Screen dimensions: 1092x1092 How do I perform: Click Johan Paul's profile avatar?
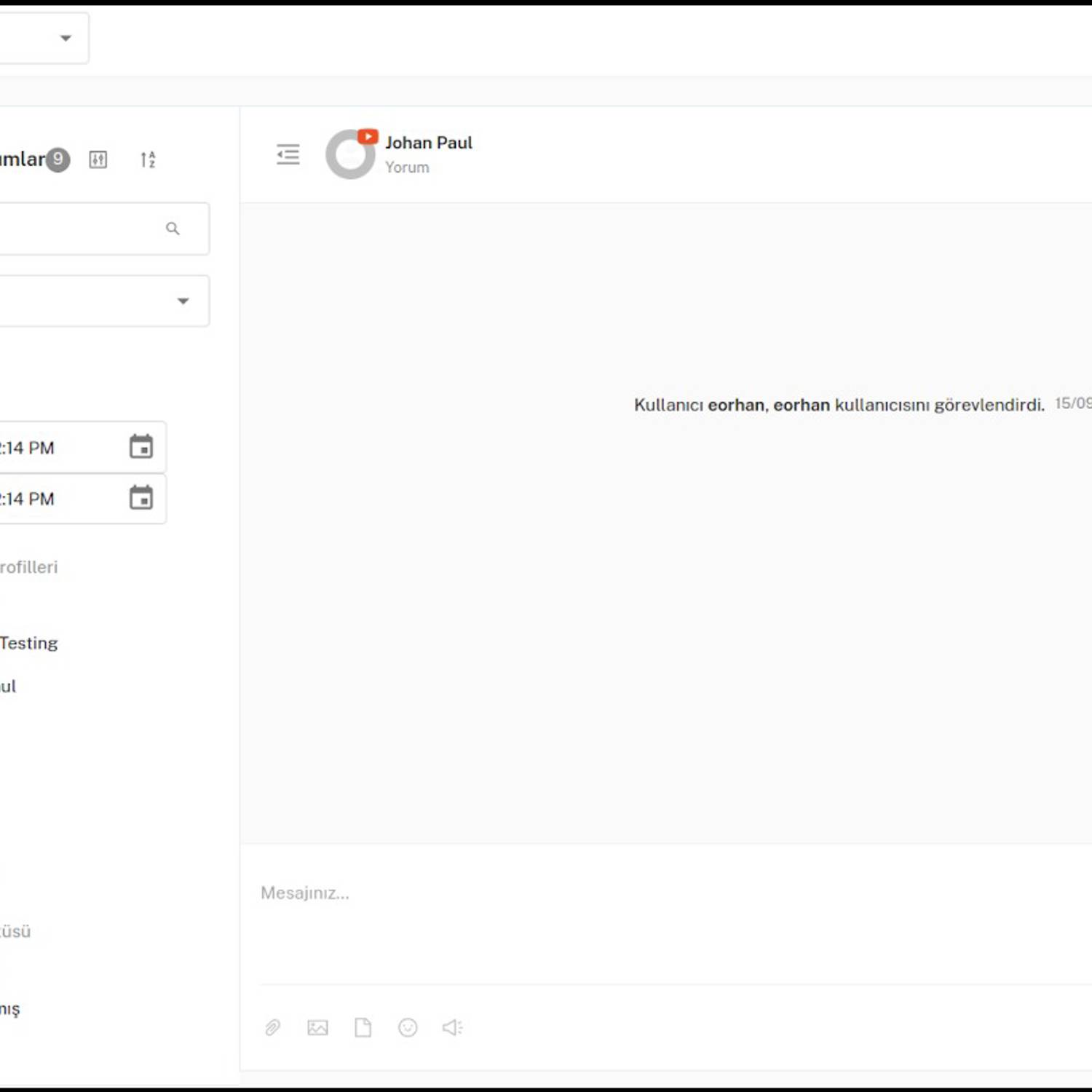pos(351,154)
